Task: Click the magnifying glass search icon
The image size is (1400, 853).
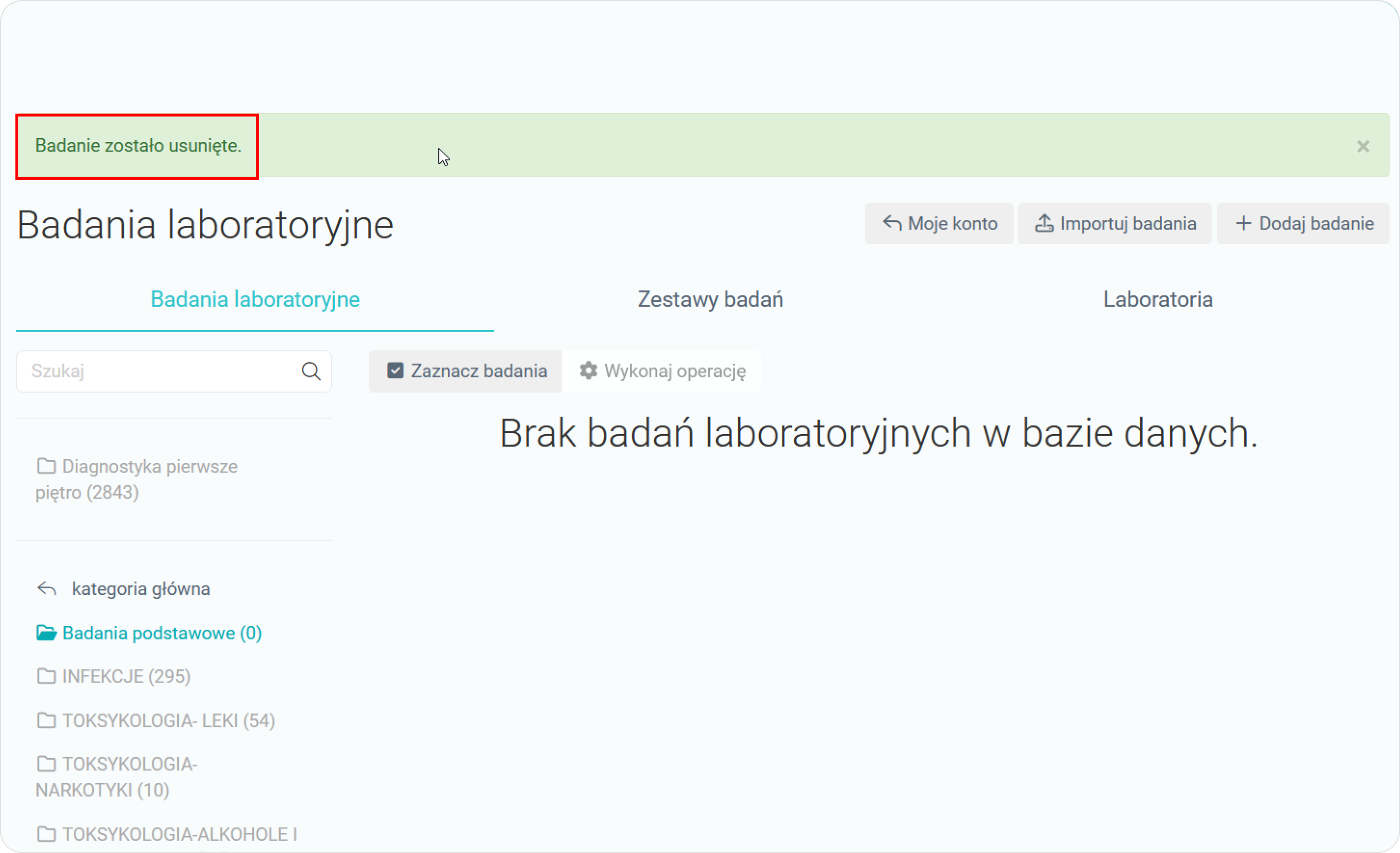Action: 311,371
